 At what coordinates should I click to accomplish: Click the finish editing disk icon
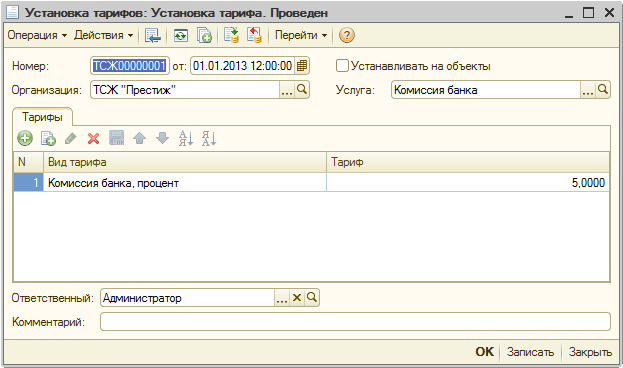coord(117,138)
